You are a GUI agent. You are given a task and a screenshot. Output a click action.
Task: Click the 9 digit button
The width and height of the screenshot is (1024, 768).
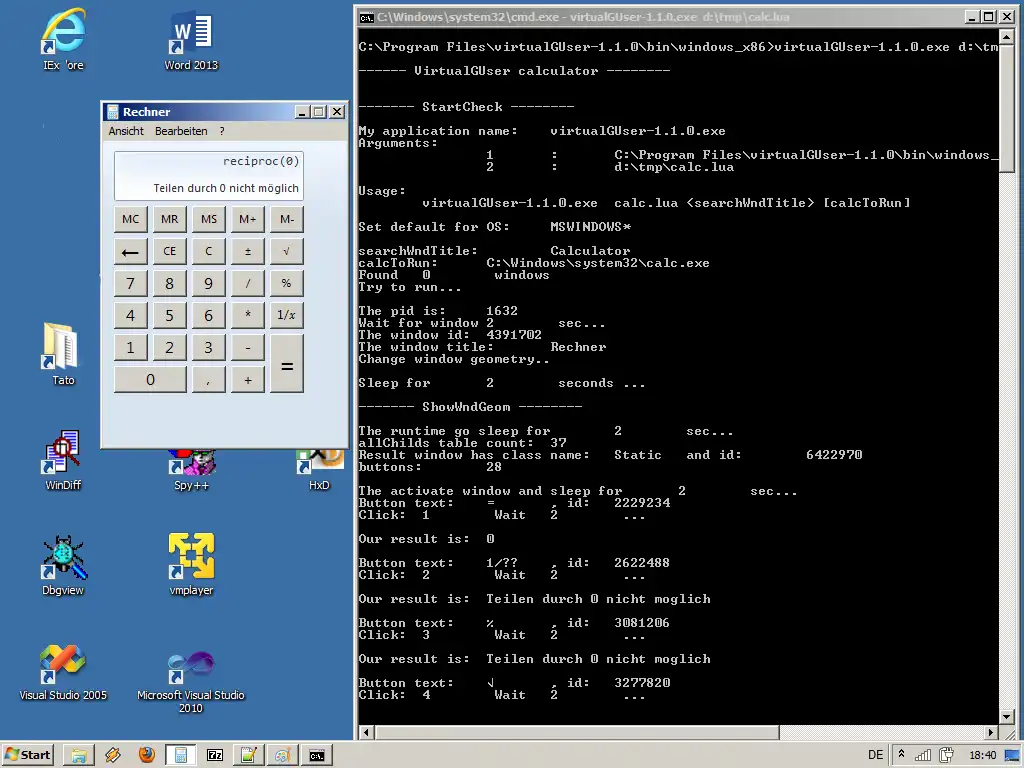coord(209,283)
